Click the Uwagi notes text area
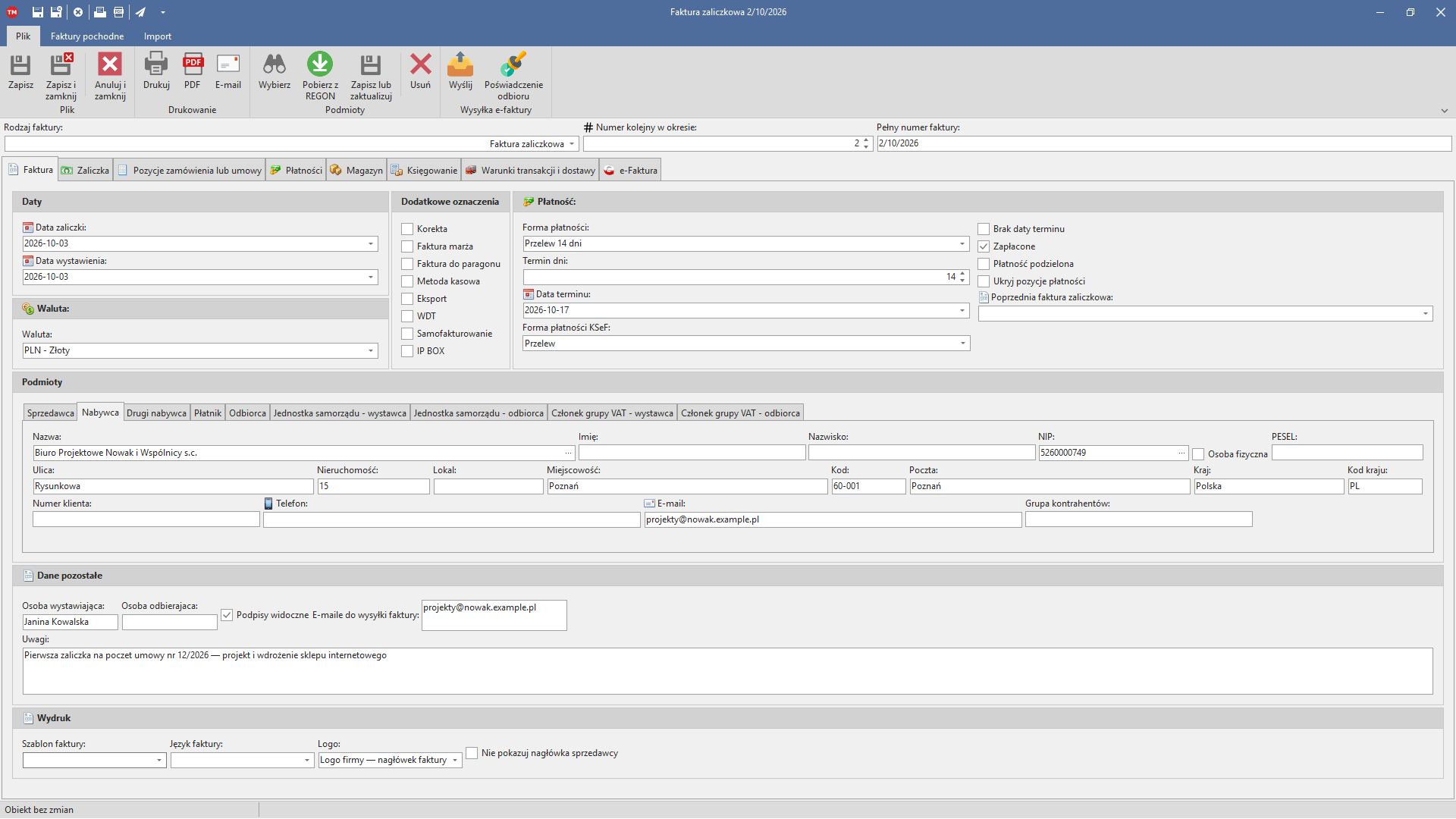The image size is (1456, 819). pos(728,671)
